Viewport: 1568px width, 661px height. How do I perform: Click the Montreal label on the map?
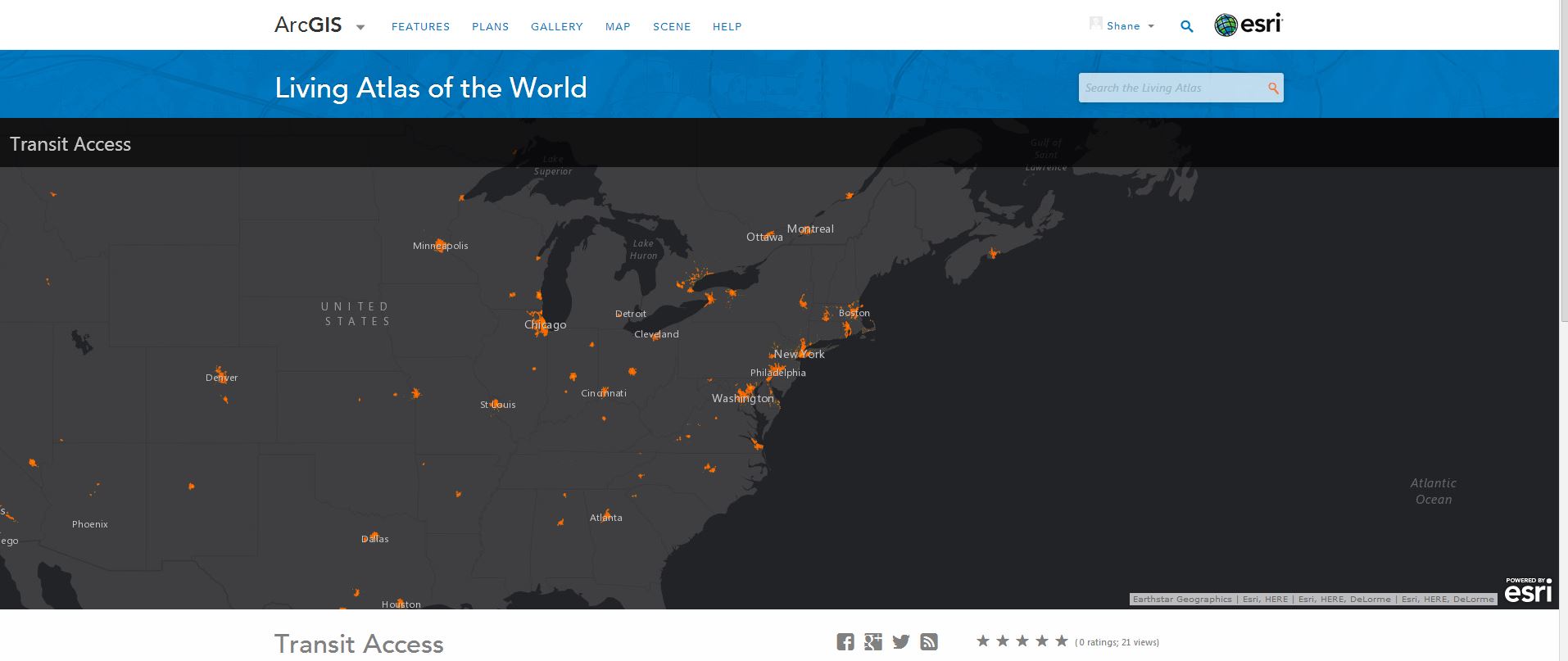tap(810, 229)
